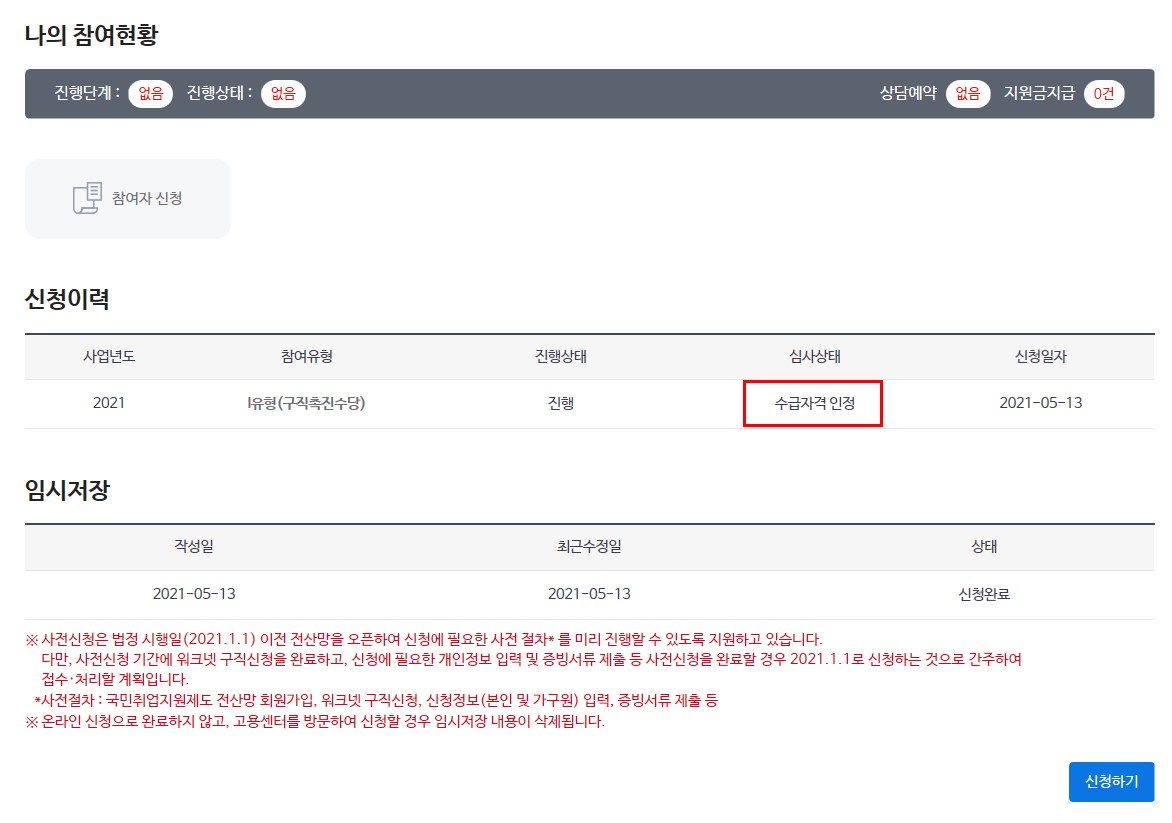Click the 나의 참여현황 heading
The height and width of the screenshot is (823, 1172).
[x=91, y=35]
